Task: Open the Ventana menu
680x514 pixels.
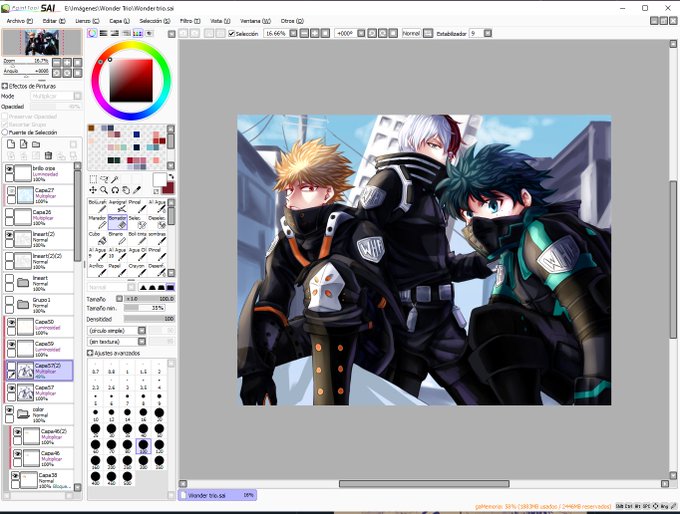Action: [x=255, y=21]
